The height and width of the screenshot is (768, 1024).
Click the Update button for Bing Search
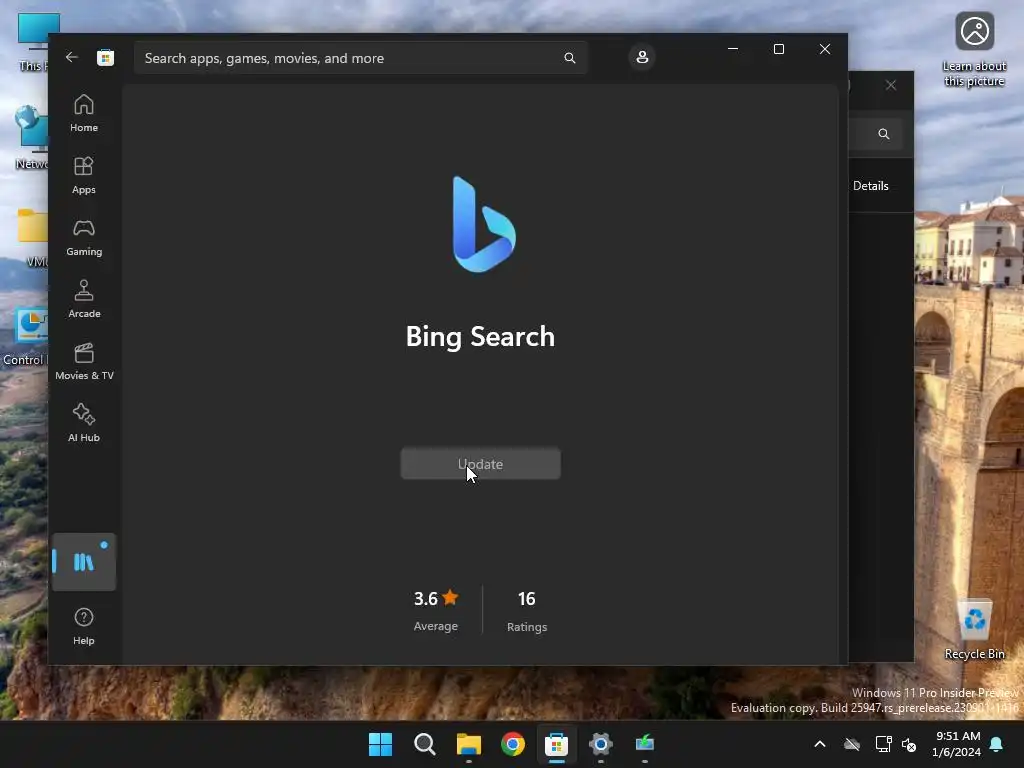(x=481, y=464)
